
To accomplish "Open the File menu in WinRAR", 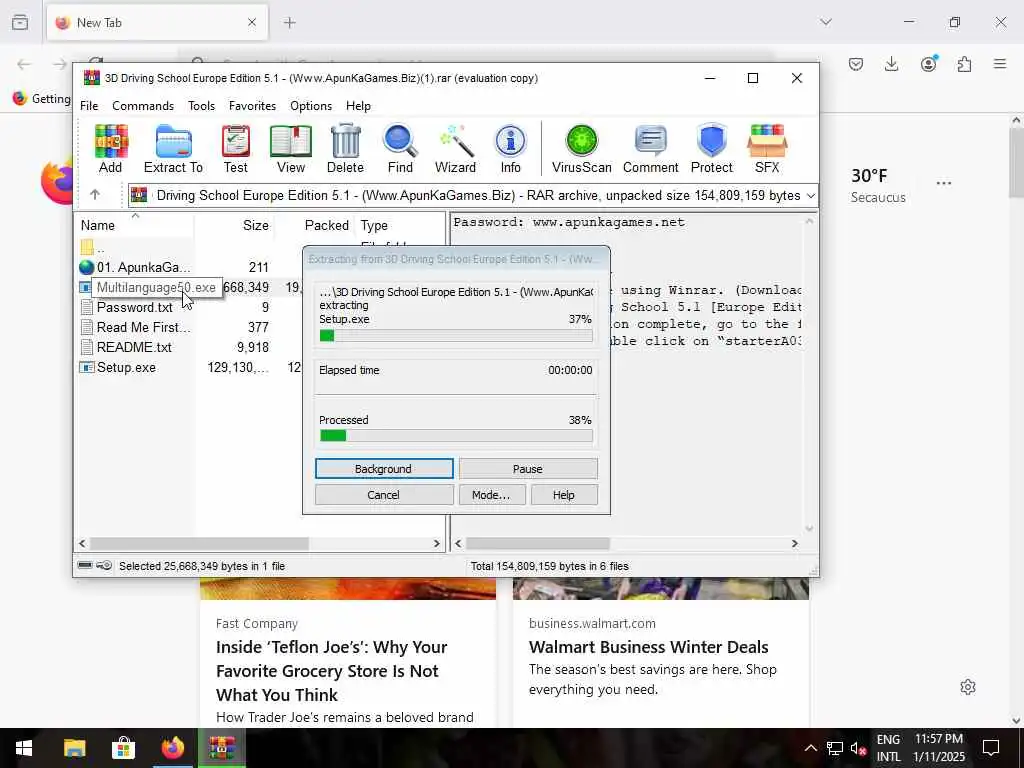I will 89,106.
